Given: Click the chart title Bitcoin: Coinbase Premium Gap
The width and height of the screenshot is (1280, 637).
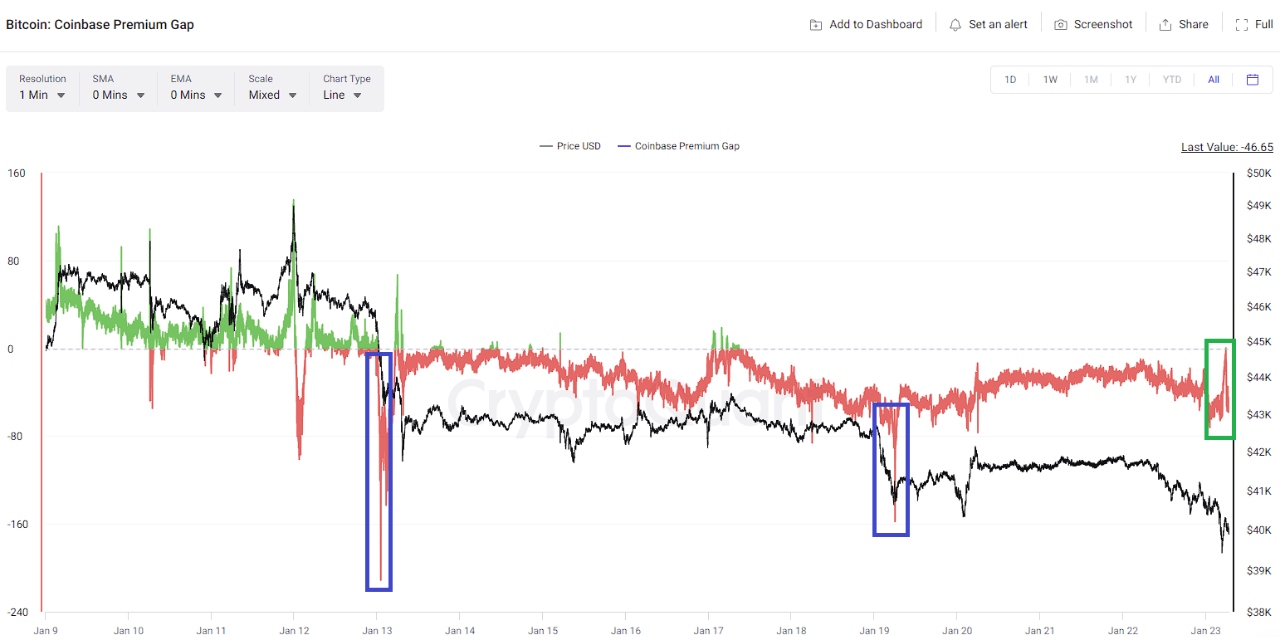Looking at the screenshot, I should click(x=100, y=25).
